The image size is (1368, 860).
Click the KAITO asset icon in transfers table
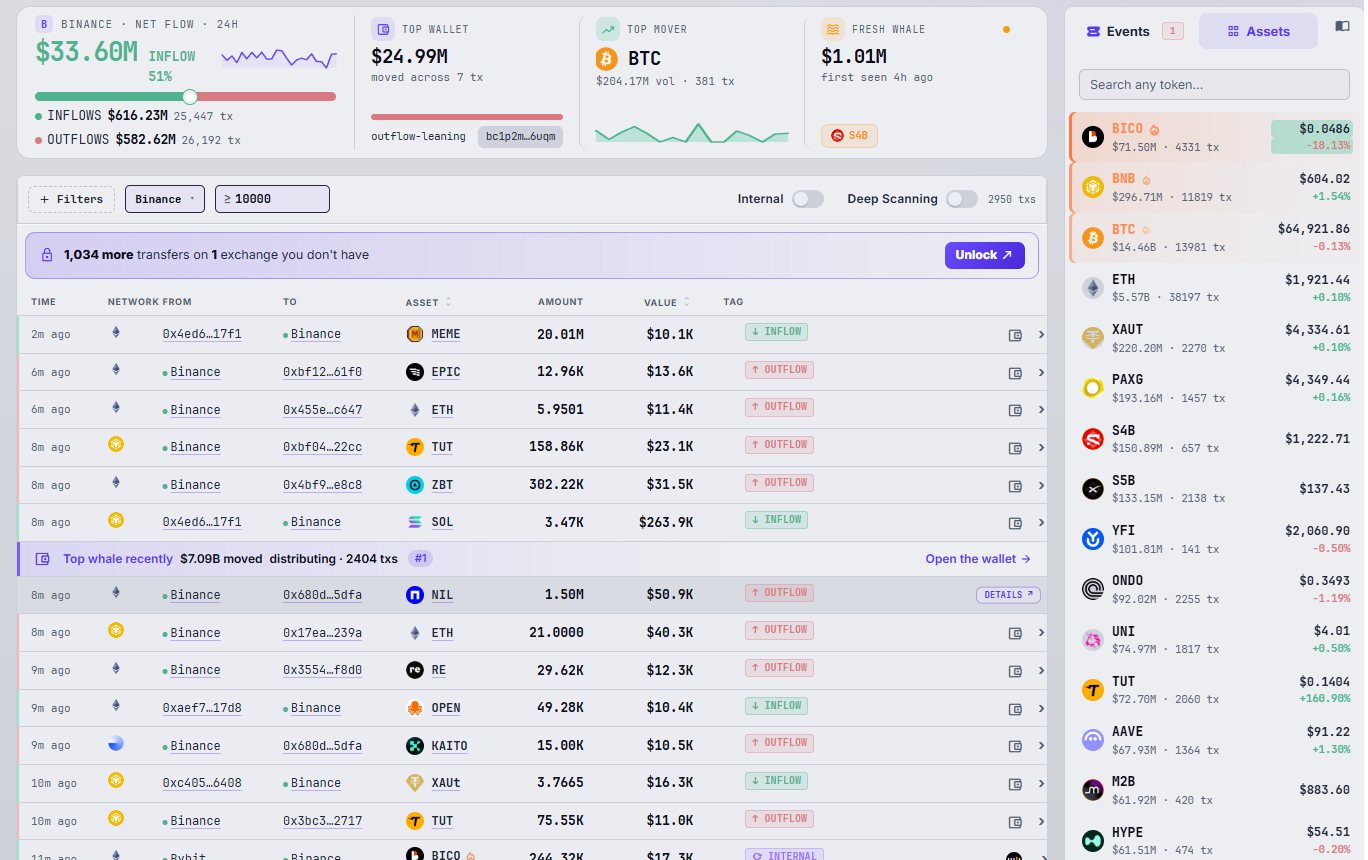[x=415, y=746]
